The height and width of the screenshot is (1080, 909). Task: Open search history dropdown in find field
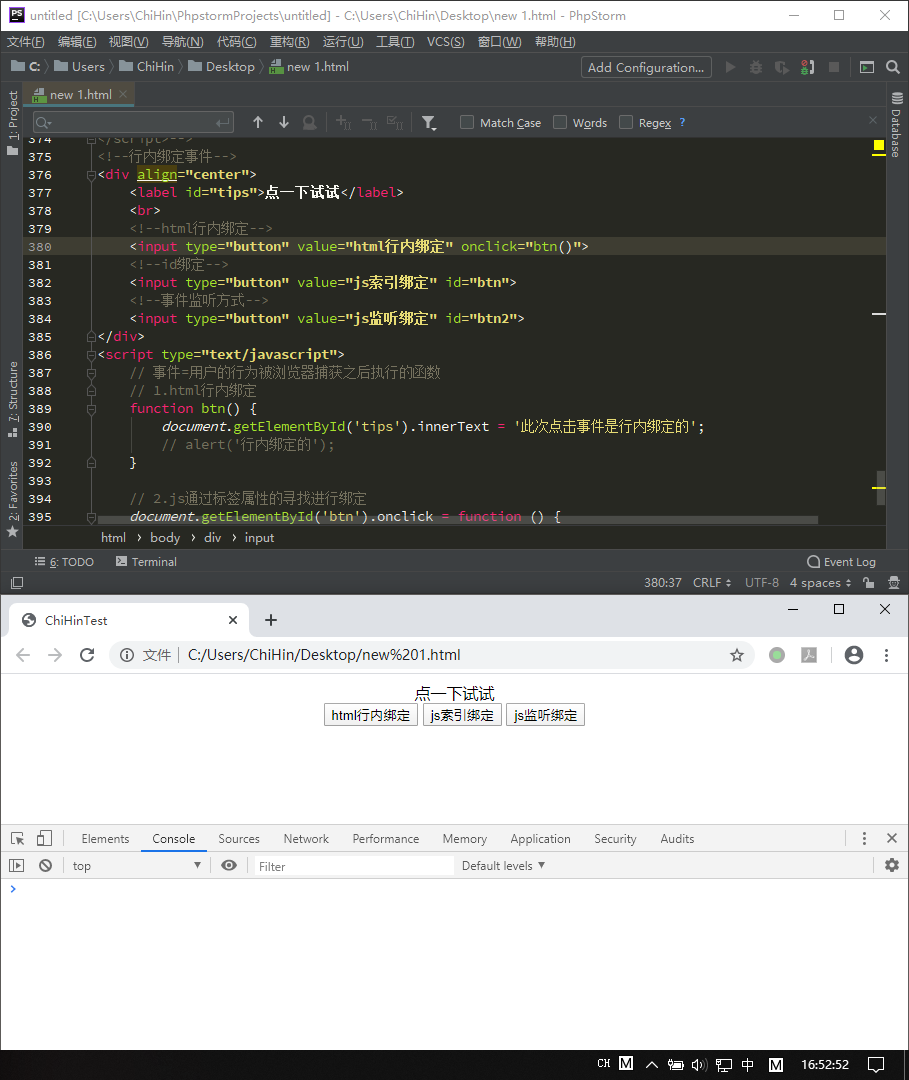43,123
